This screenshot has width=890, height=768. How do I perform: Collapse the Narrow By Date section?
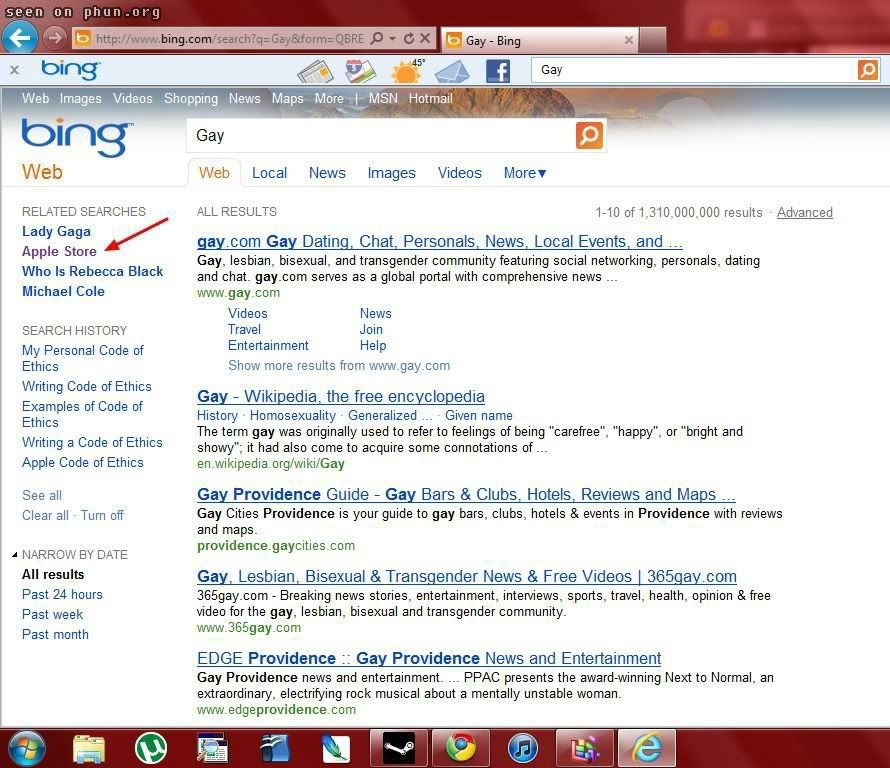(x=15, y=555)
